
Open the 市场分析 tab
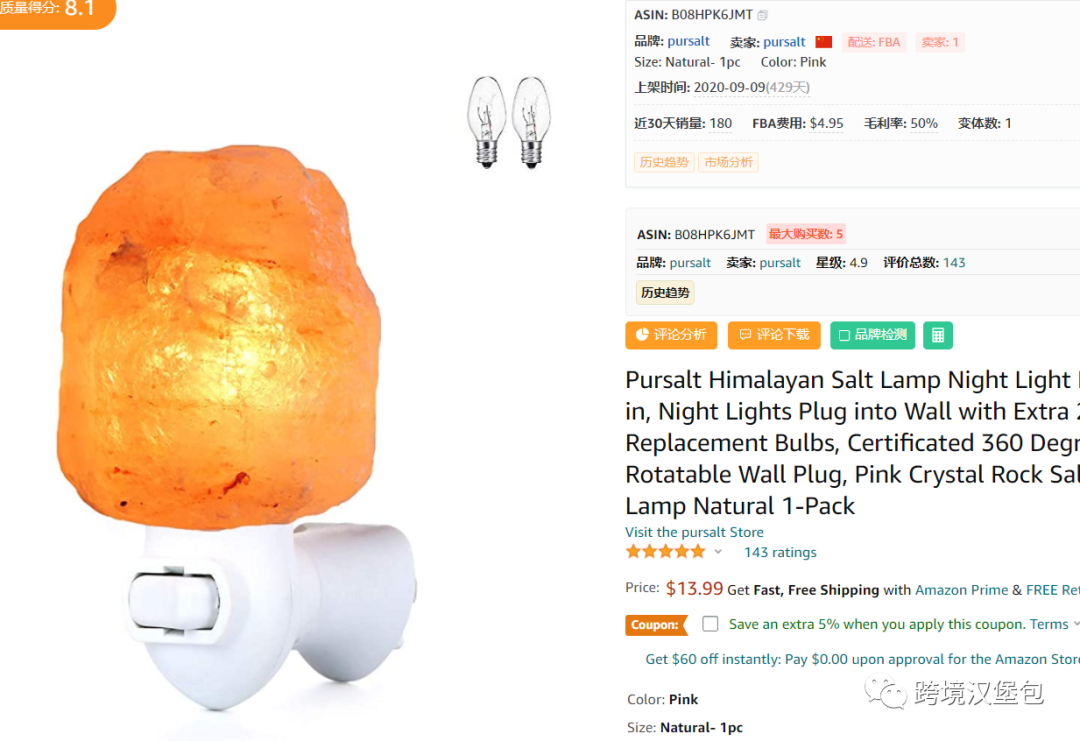coord(728,163)
